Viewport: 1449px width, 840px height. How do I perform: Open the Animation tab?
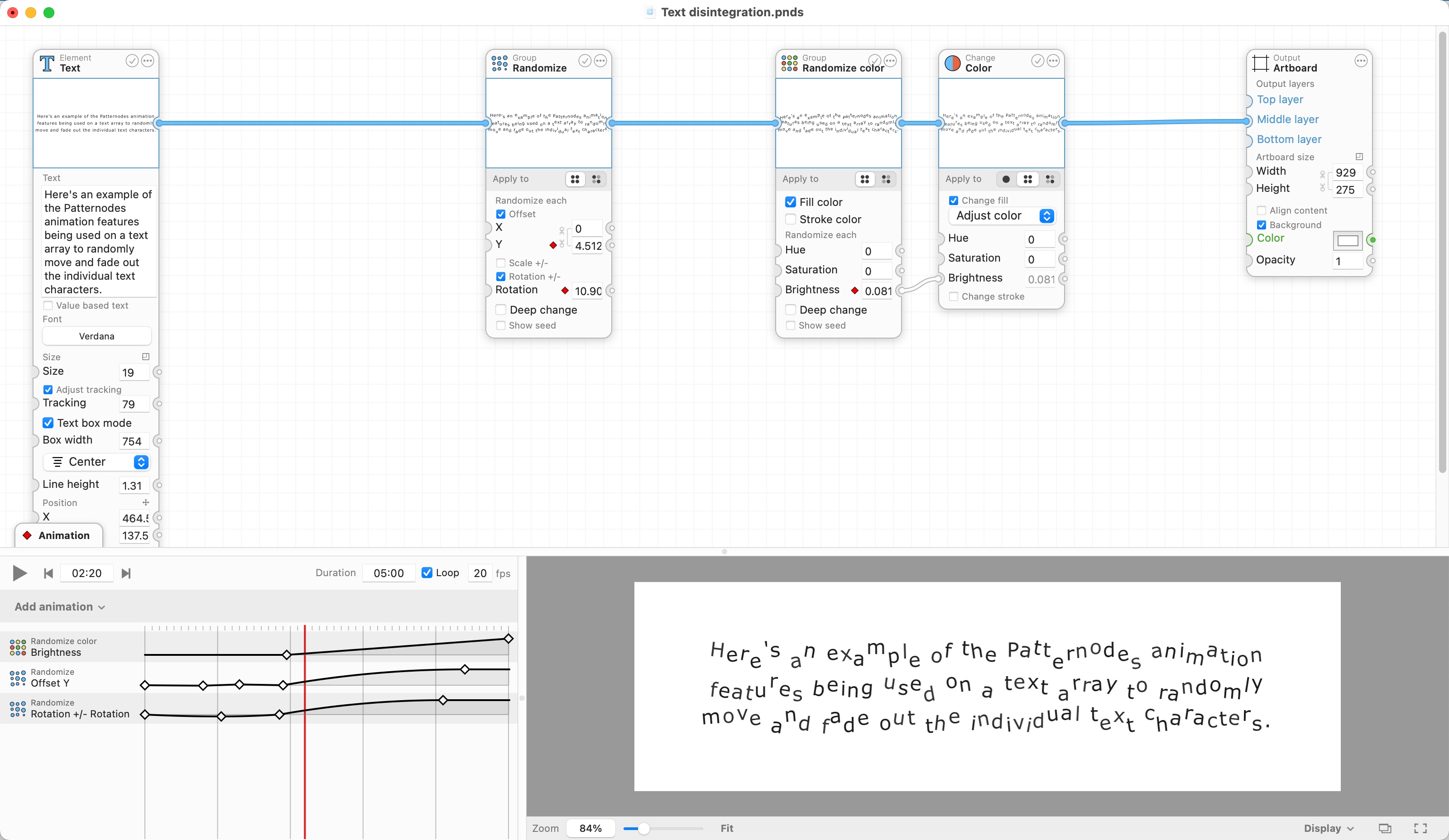(59, 535)
